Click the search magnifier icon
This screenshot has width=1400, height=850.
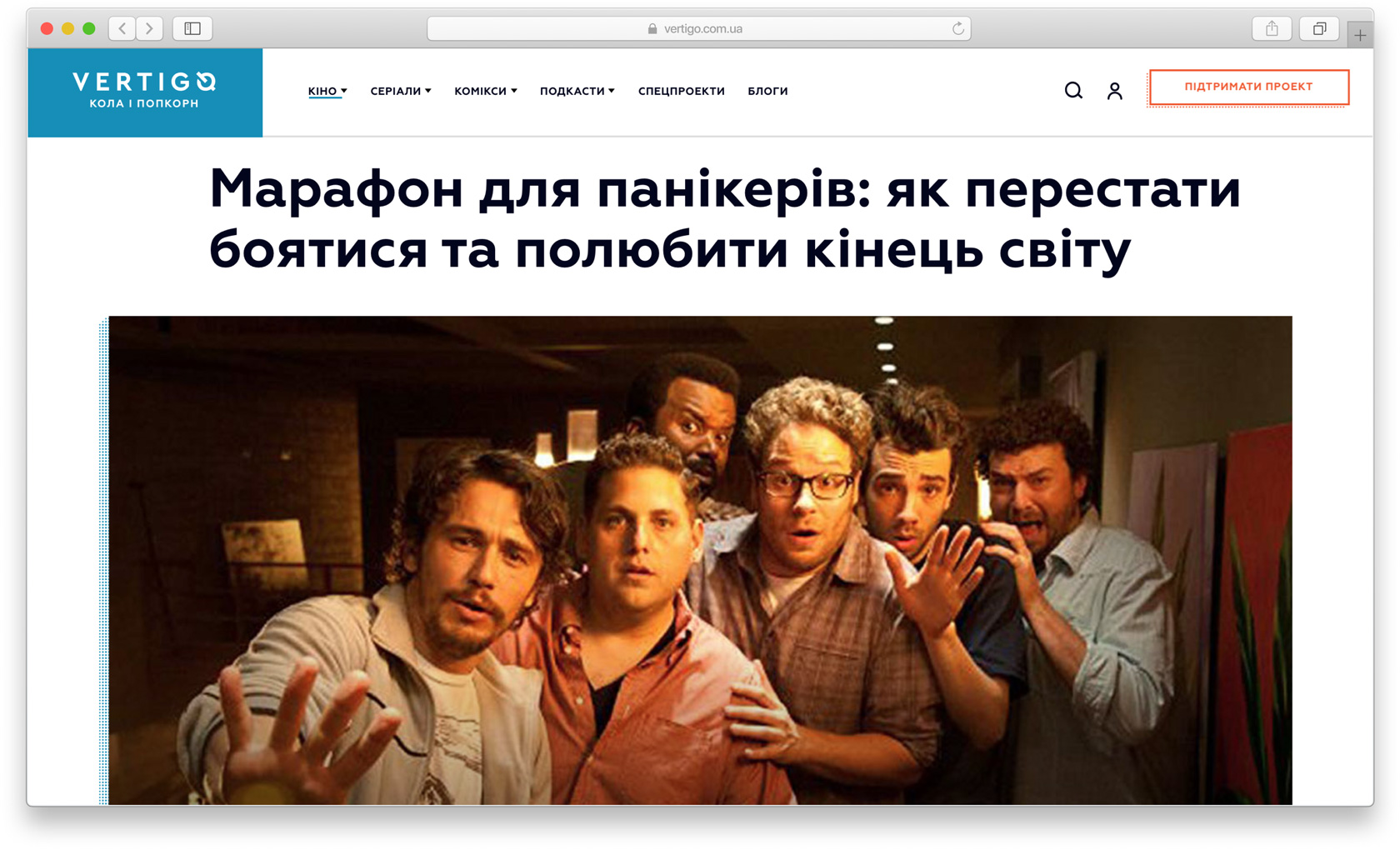coord(1073,91)
